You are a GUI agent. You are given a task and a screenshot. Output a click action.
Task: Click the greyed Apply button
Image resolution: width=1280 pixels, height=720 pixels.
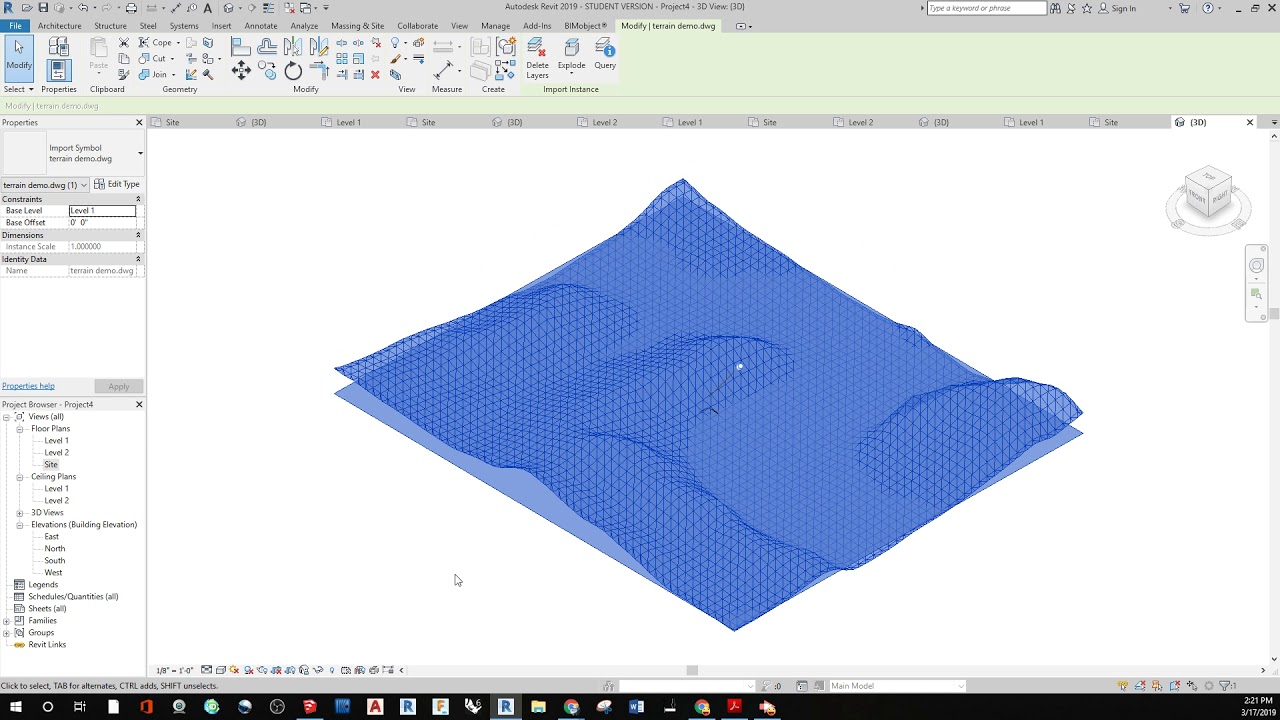[119, 387]
